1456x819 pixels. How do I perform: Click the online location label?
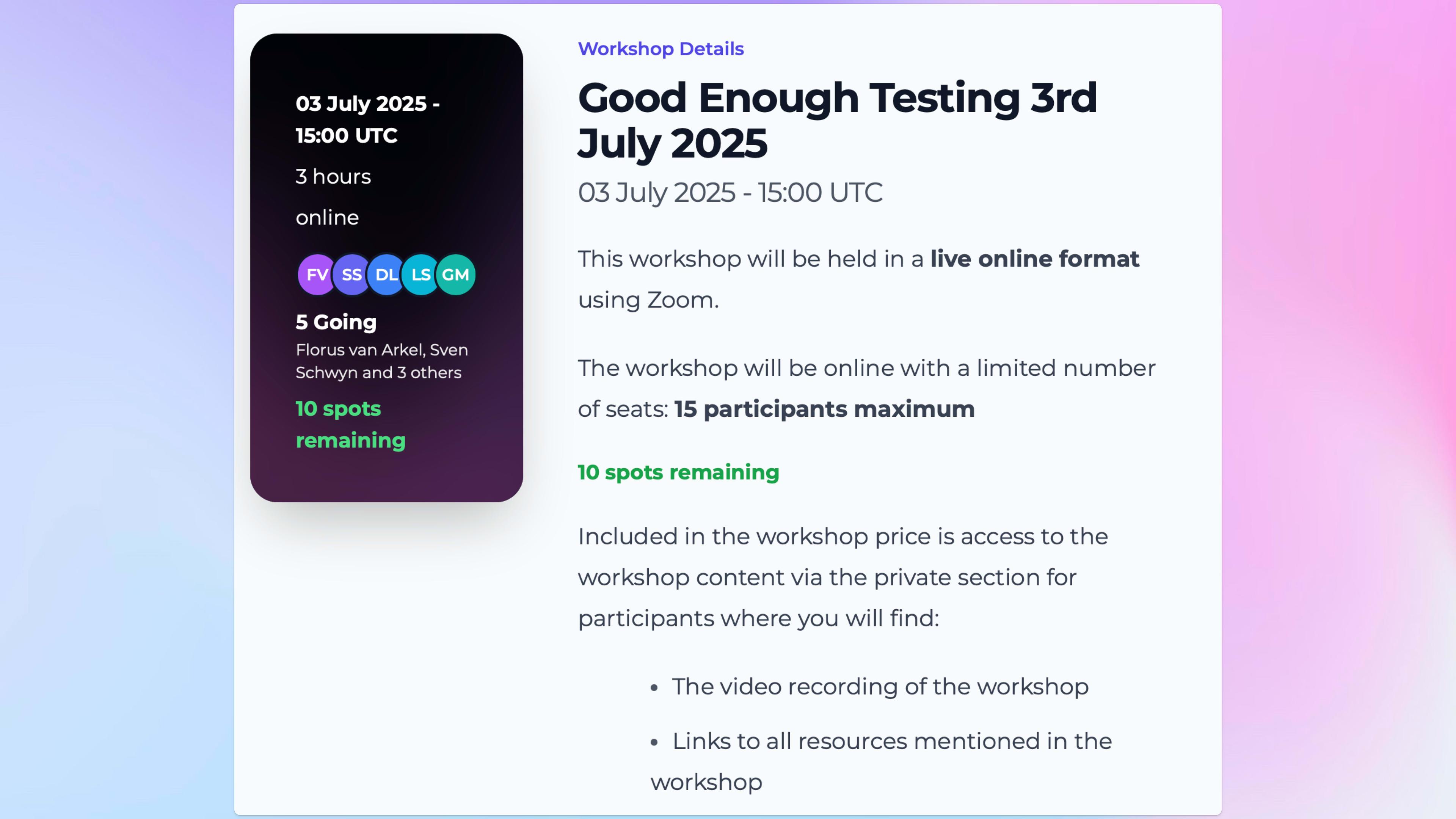coord(327,218)
